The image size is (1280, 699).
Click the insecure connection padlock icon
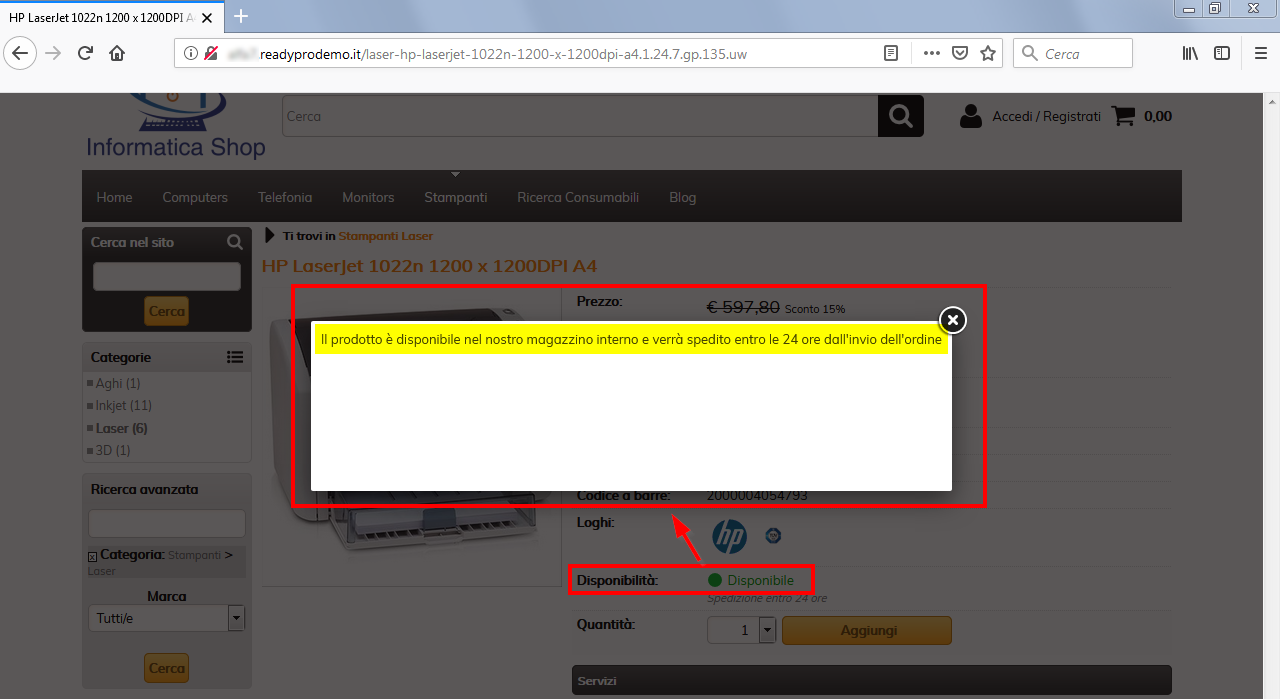click(211, 54)
